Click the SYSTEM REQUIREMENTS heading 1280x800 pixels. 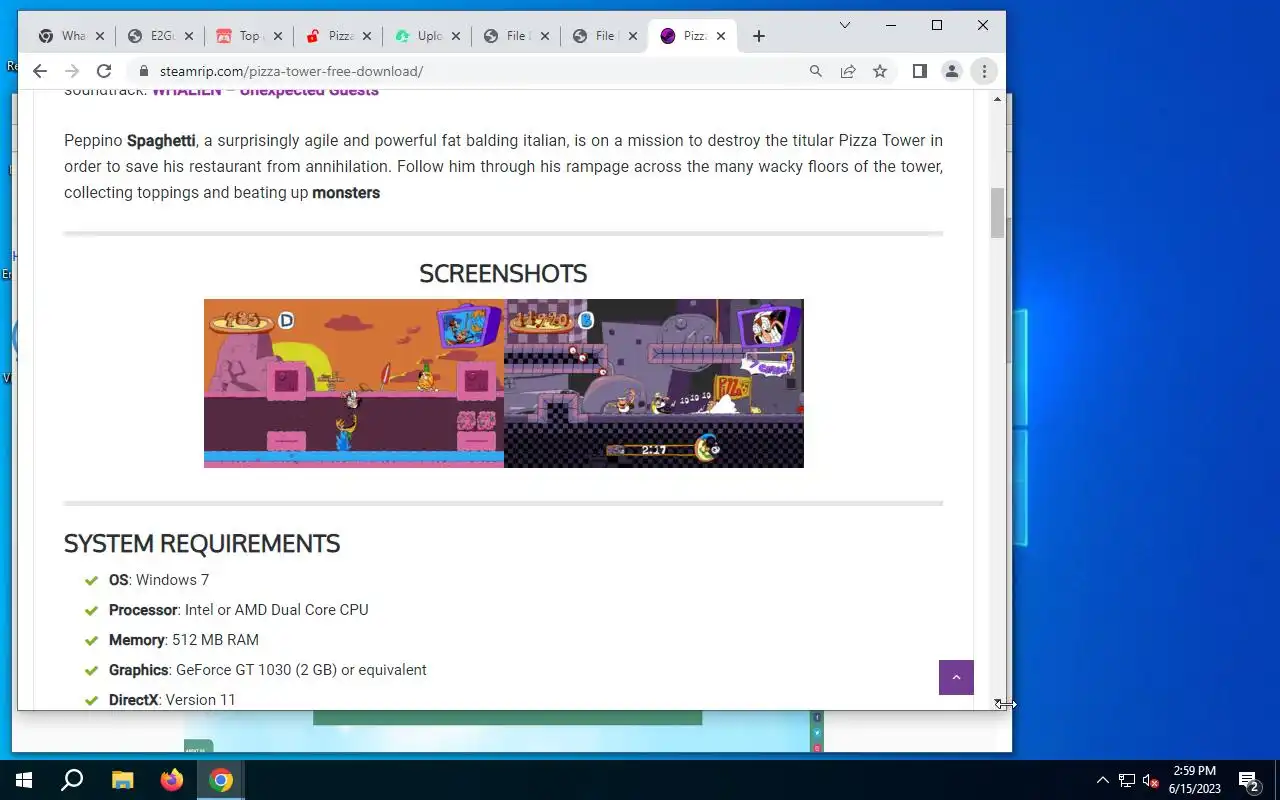[x=202, y=544]
